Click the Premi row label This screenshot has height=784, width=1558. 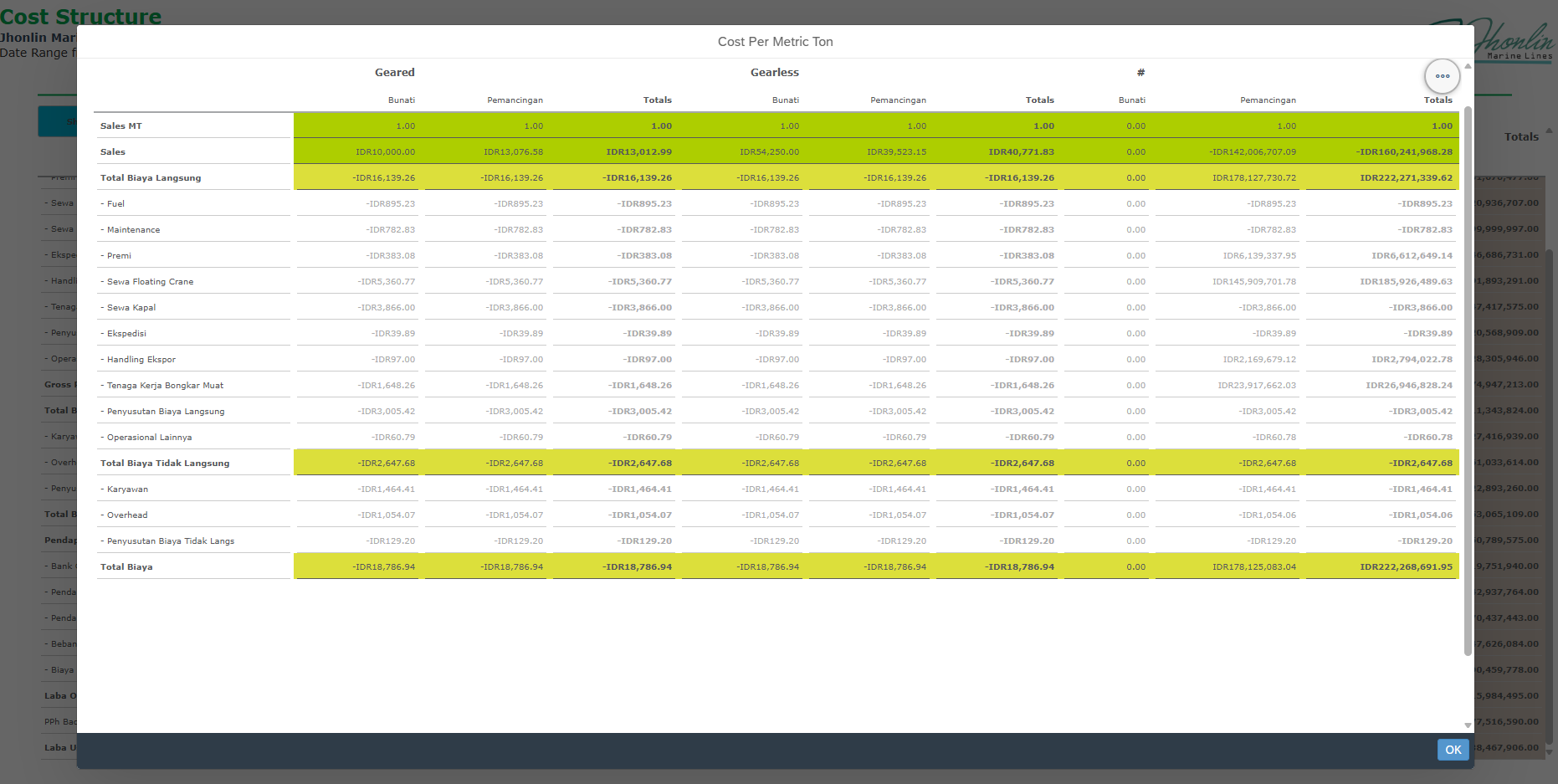pos(115,255)
